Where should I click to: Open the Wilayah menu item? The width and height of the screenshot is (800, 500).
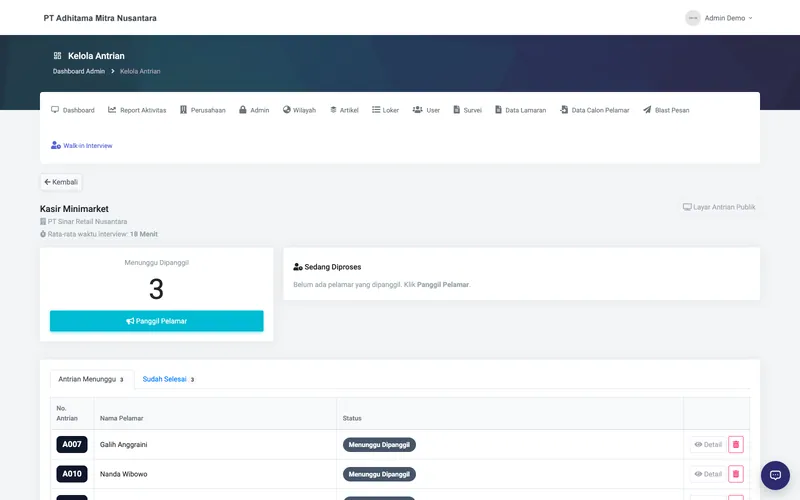click(x=299, y=110)
